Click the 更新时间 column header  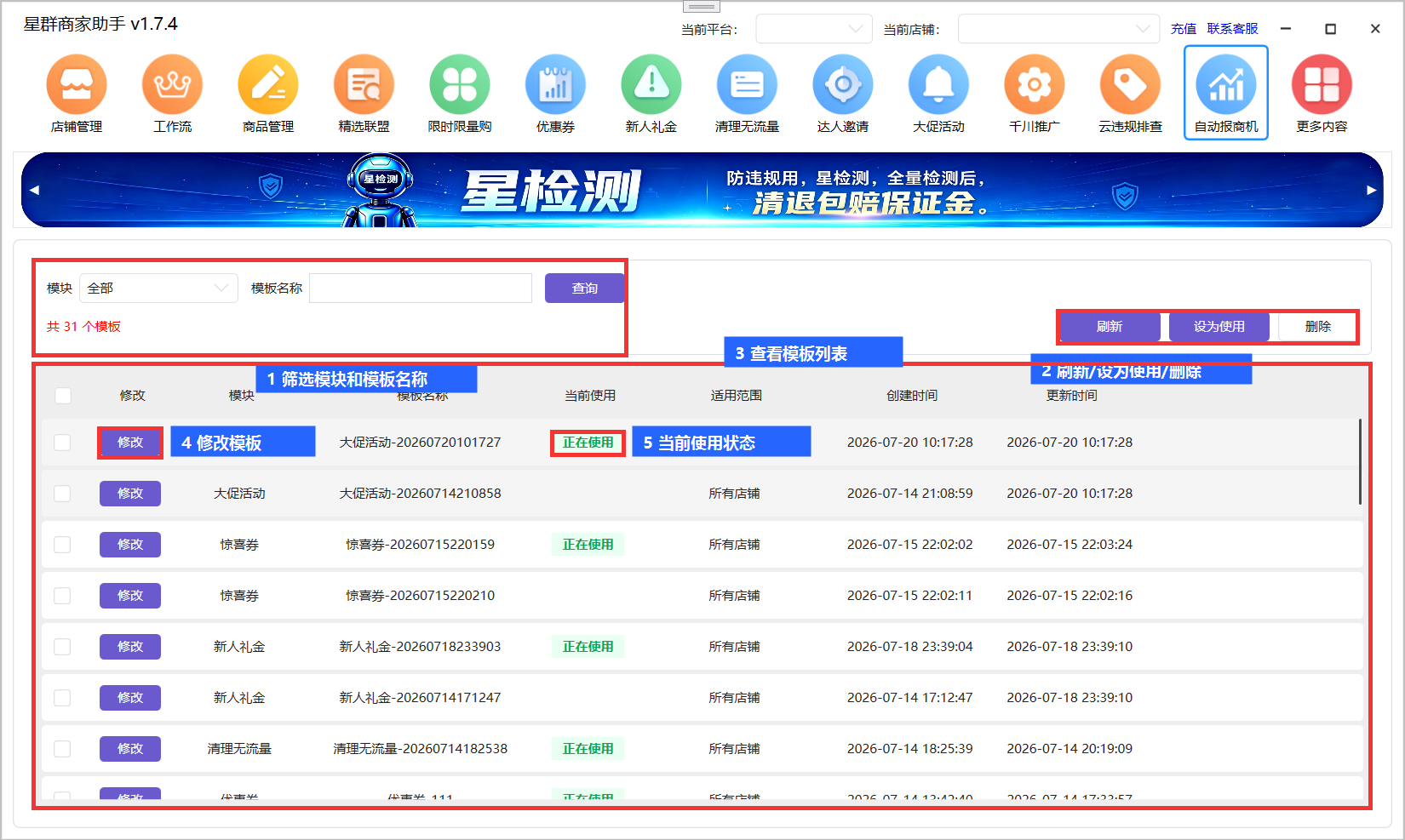(1071, 396)
